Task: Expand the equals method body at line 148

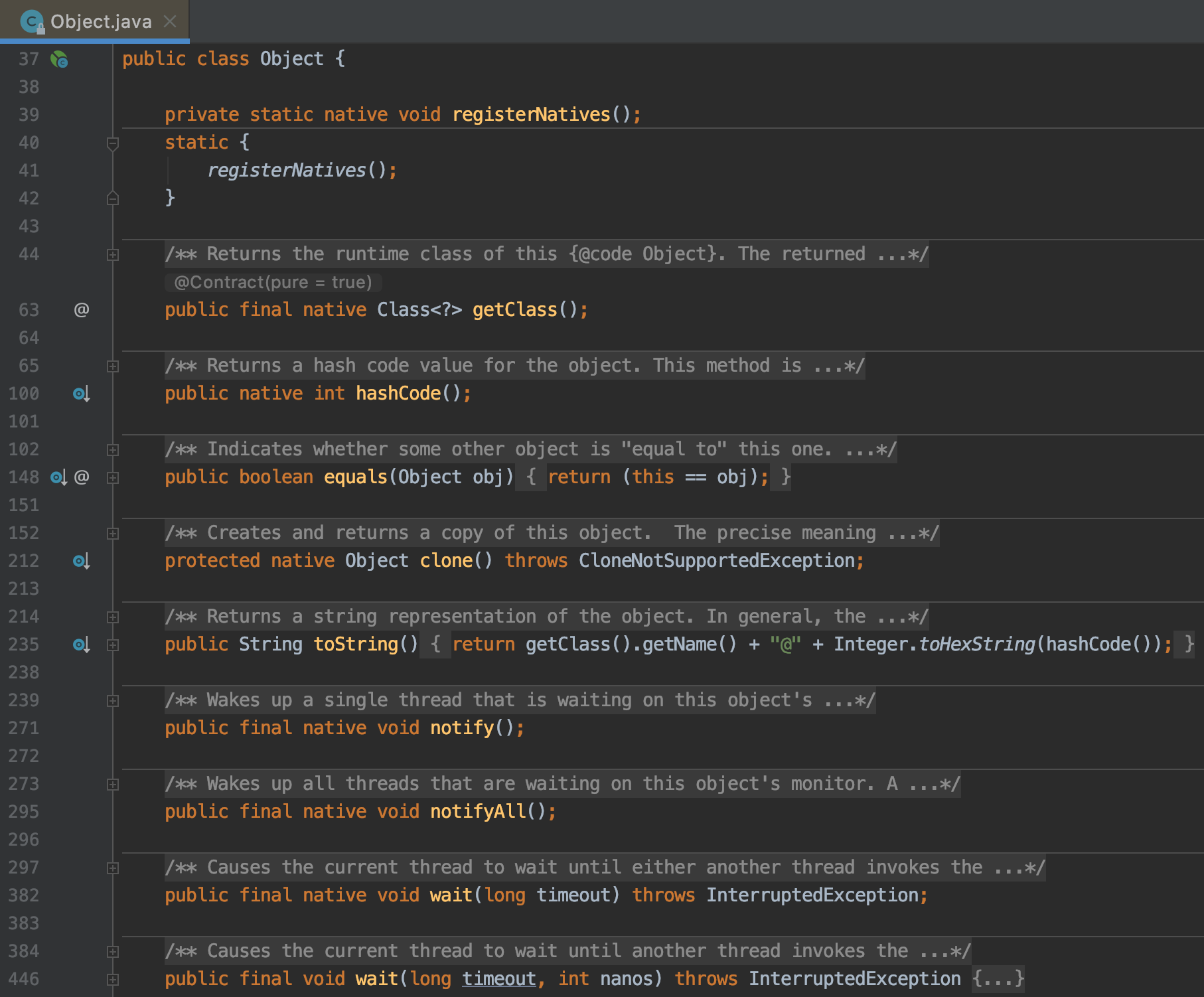Action: click(113, 478)
